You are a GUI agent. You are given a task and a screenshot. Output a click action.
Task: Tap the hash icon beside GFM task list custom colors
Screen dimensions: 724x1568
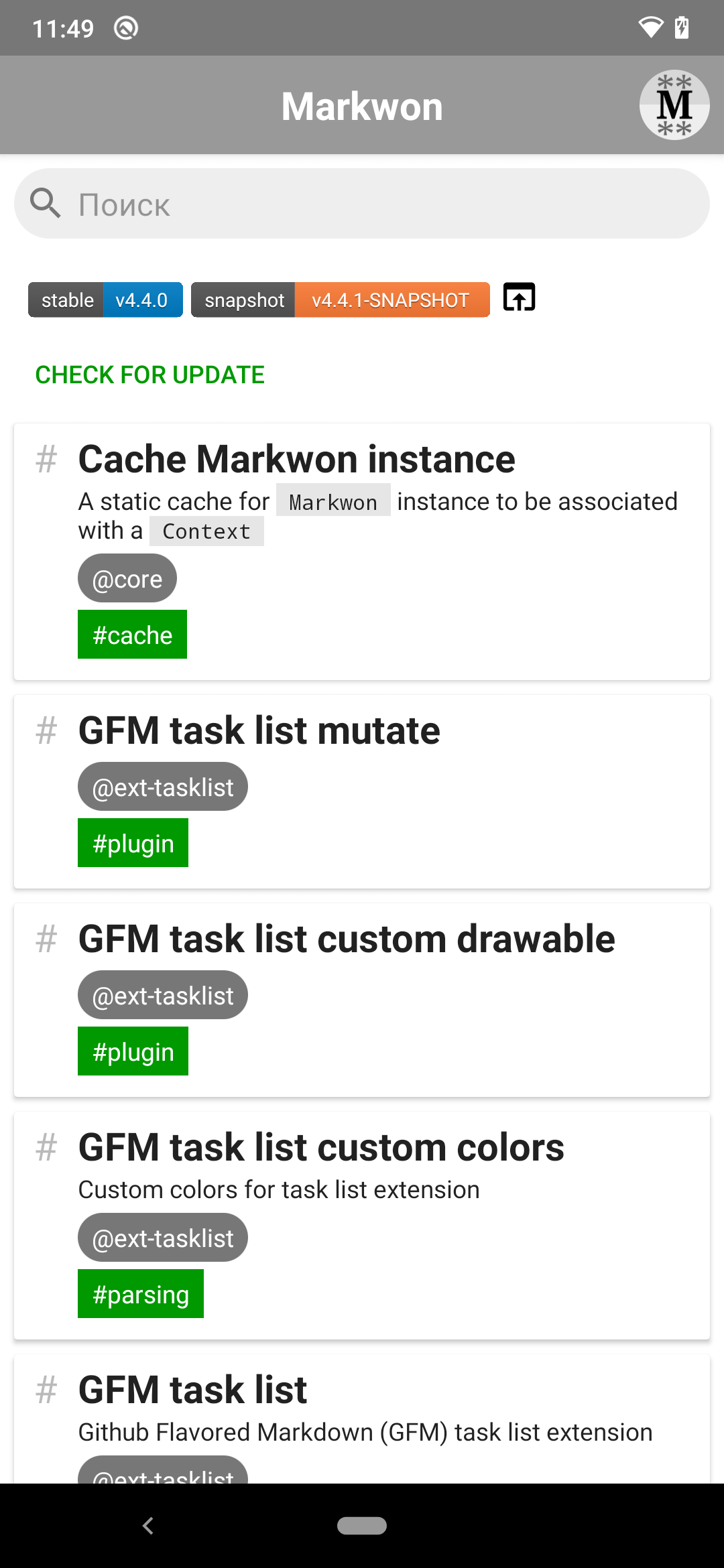(x=46, y=1148)
